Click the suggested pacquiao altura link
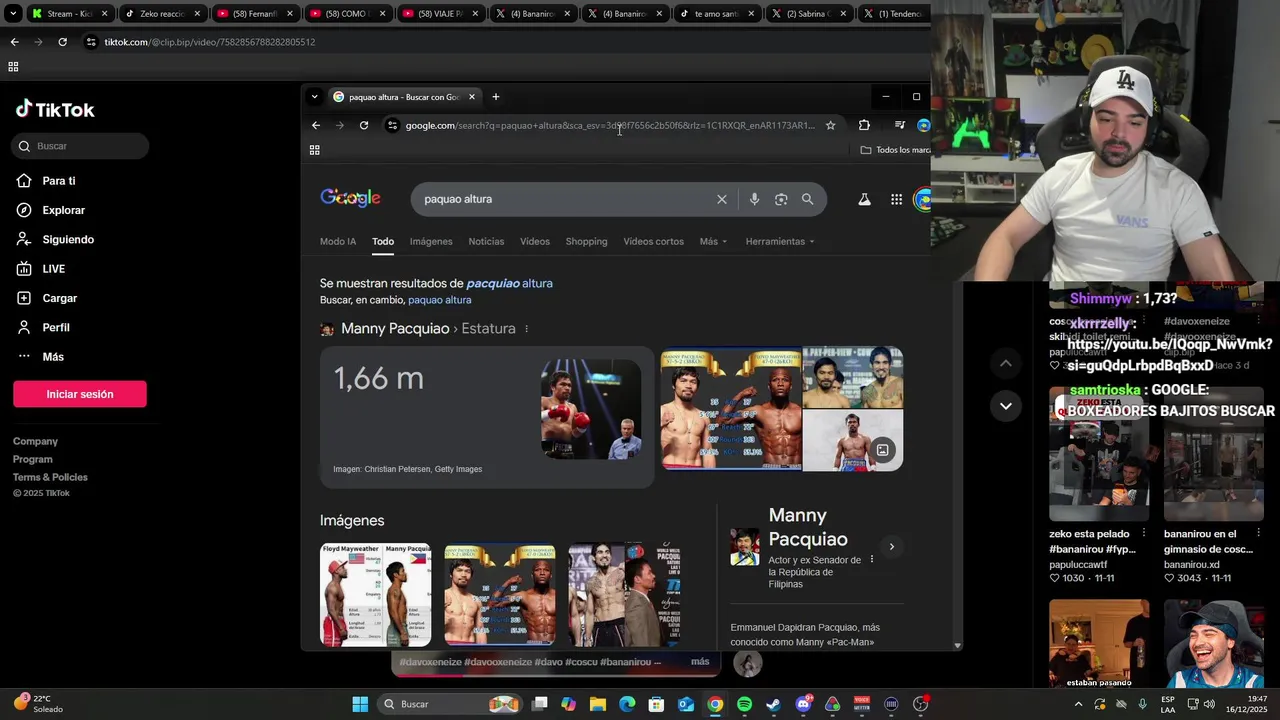 point(509,283)
